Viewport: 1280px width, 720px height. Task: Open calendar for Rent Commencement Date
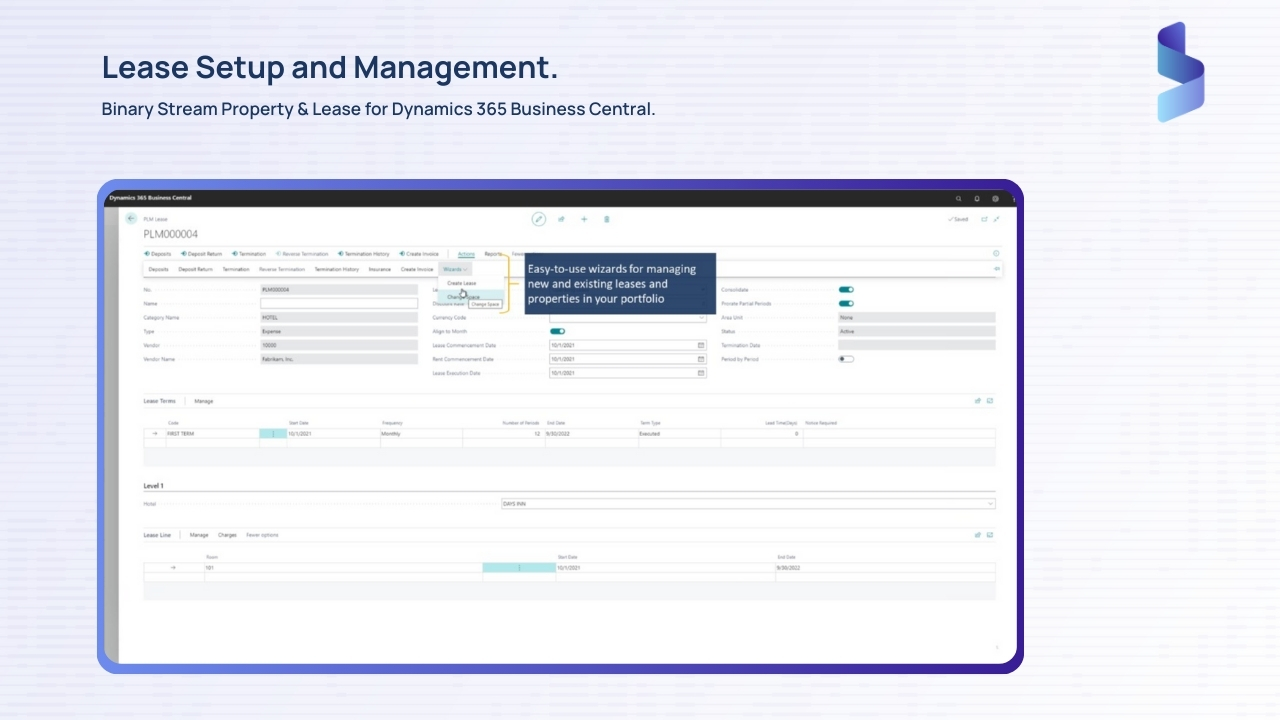(701, 359)
